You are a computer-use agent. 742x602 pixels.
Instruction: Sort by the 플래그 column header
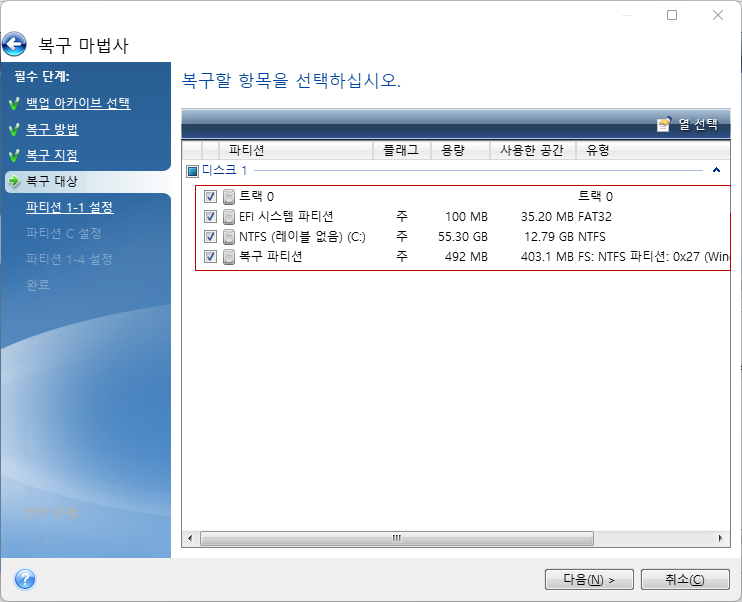click(401, 150)
